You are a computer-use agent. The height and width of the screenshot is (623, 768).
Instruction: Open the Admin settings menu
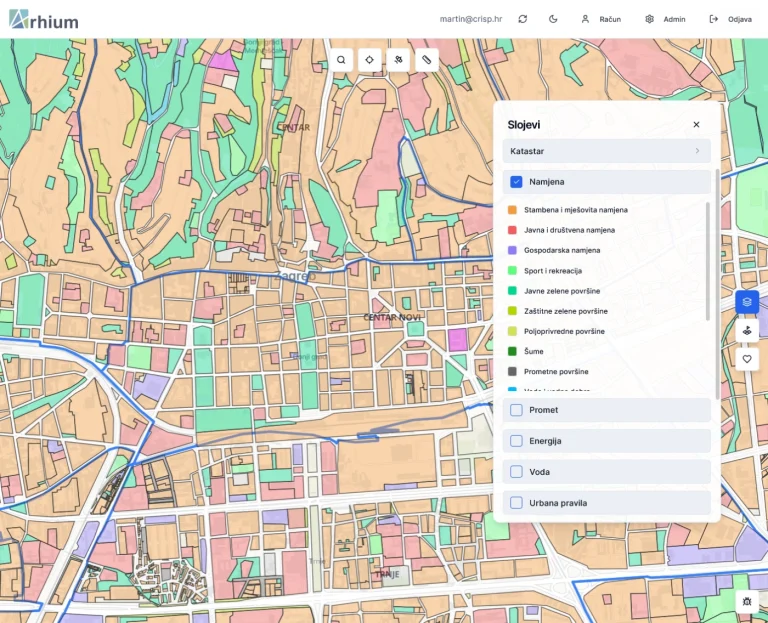(665, 19)
